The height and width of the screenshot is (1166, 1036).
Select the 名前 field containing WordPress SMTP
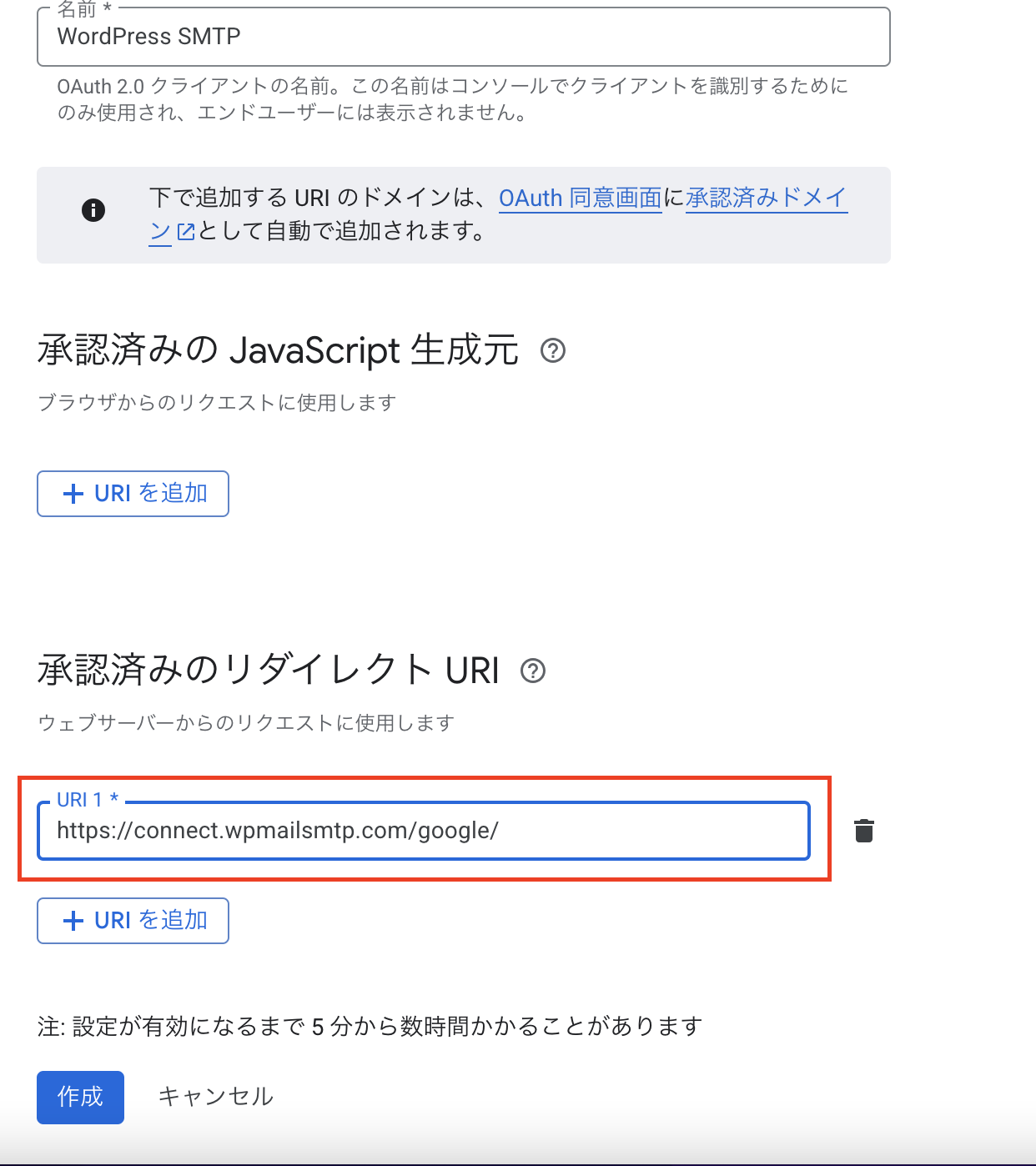click(334, 37)
